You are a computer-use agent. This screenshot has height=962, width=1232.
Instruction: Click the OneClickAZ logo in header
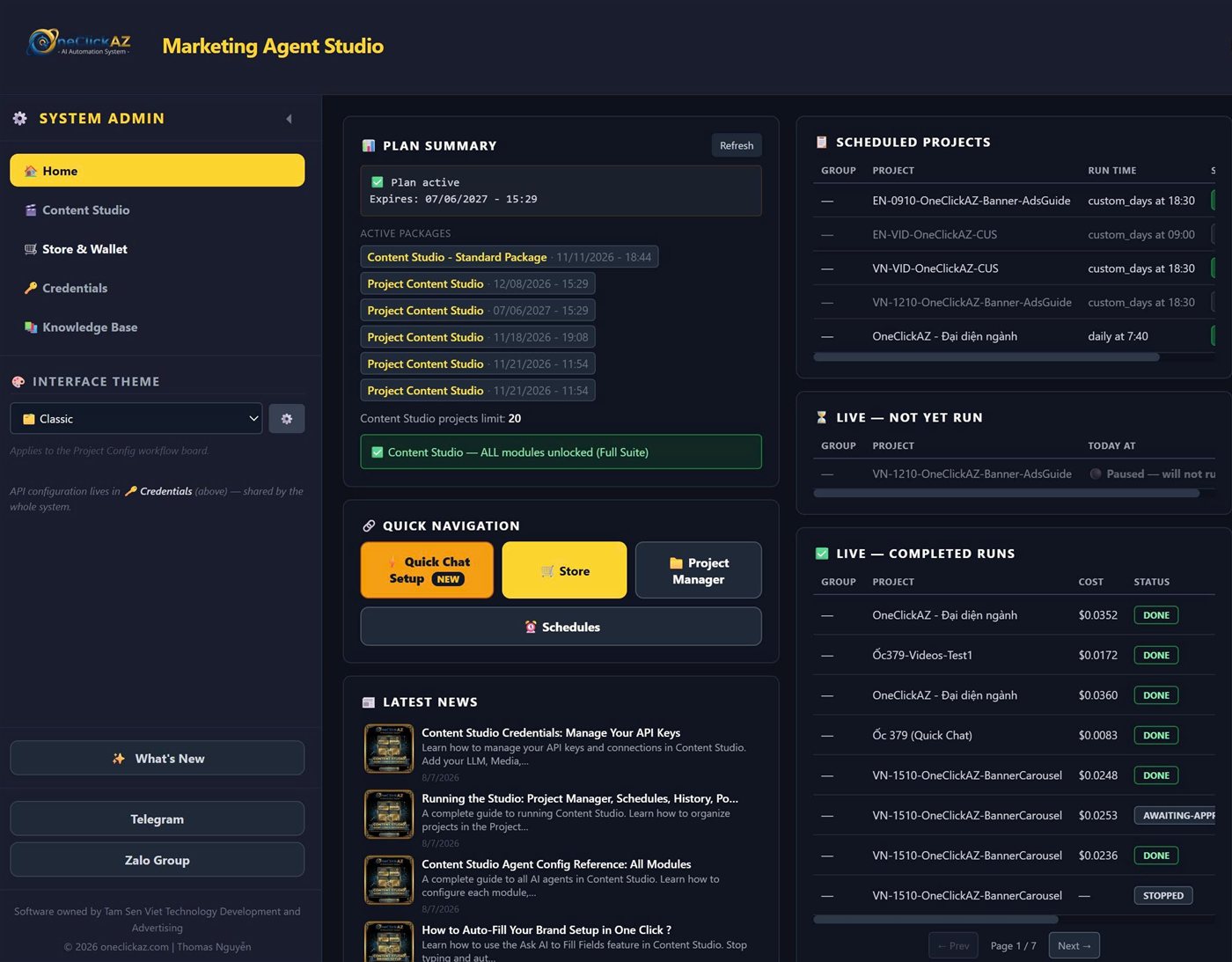[x=79, y=42]
